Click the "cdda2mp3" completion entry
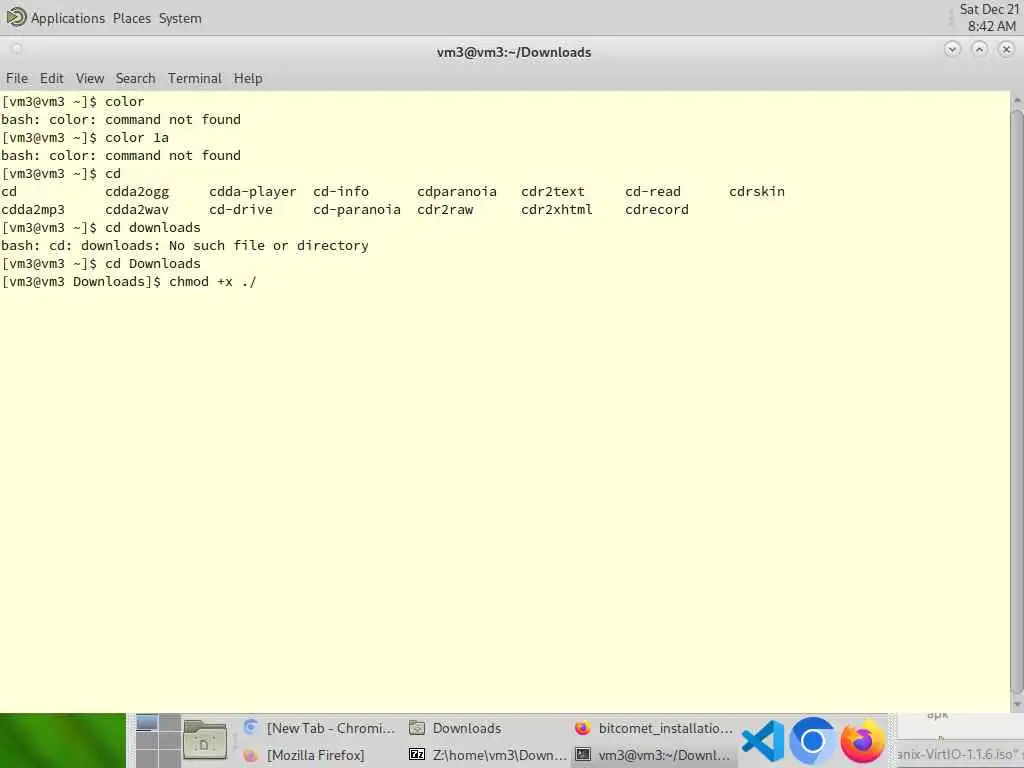The height and width of the screenshot is (768, 1024). 33,210
